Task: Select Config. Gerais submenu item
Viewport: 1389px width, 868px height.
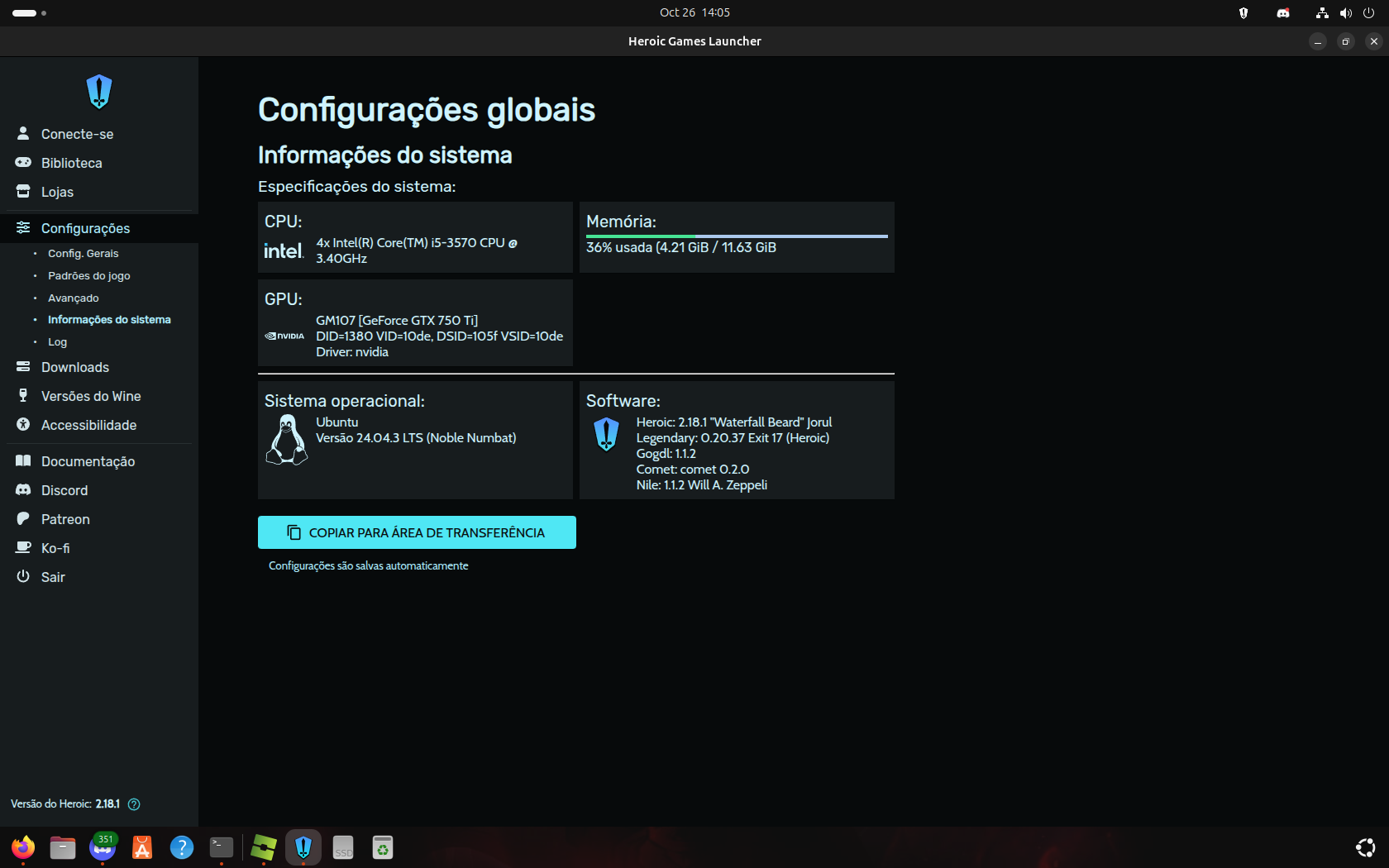Action: (x=83, y=254)
